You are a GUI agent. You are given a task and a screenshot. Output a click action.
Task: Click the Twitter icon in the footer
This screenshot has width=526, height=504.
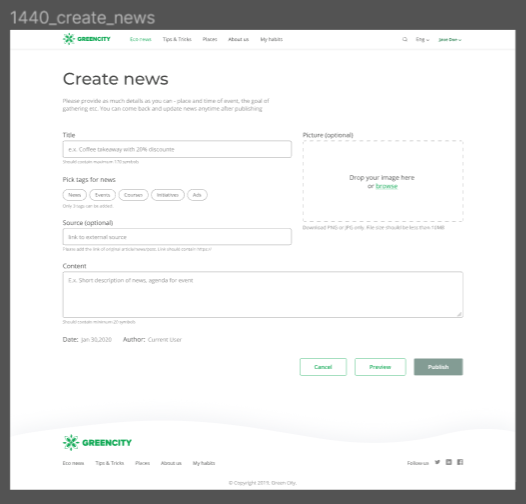coord(437,462)
